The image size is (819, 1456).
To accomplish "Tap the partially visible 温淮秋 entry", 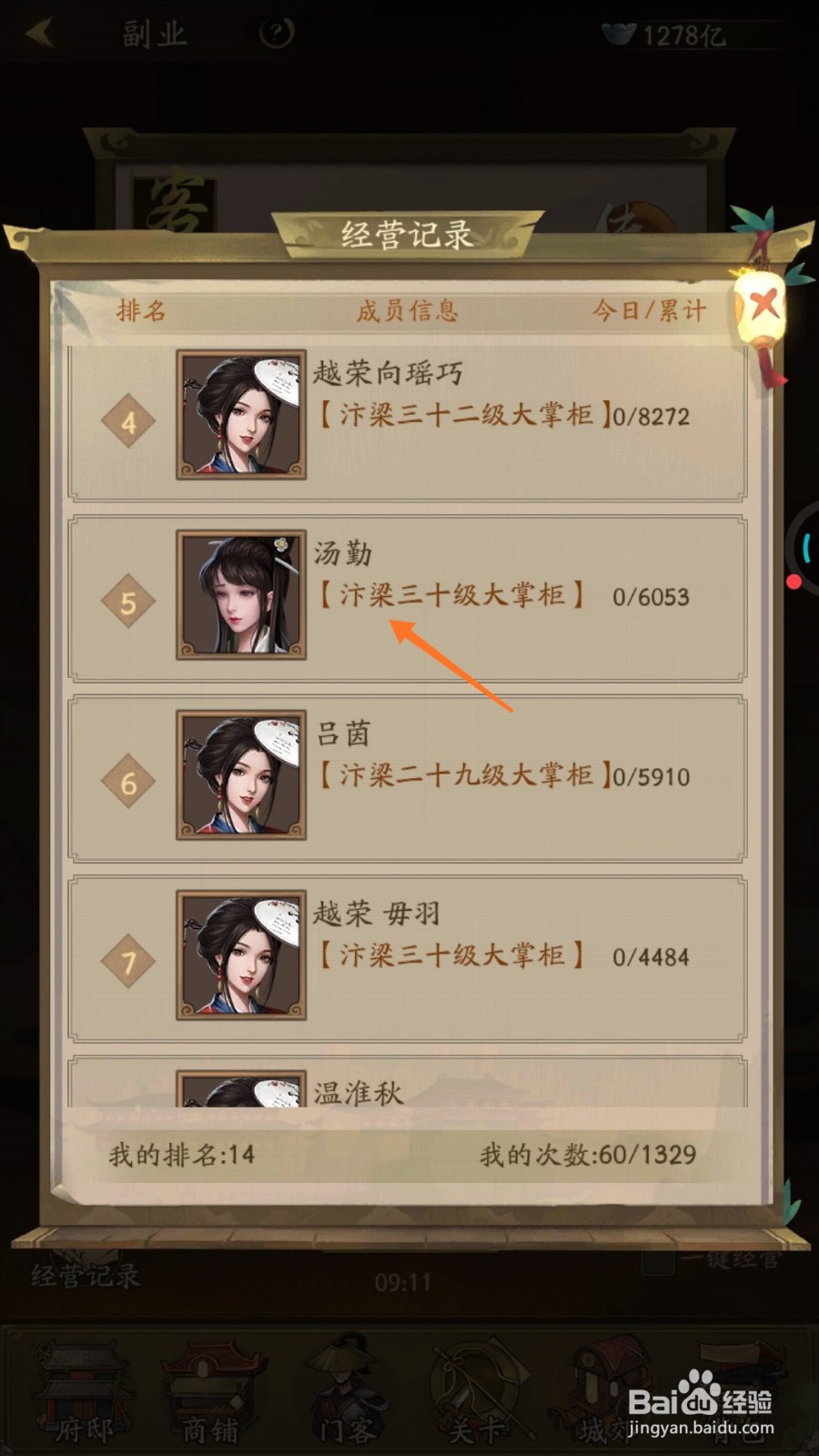I will pos(408,1083).
